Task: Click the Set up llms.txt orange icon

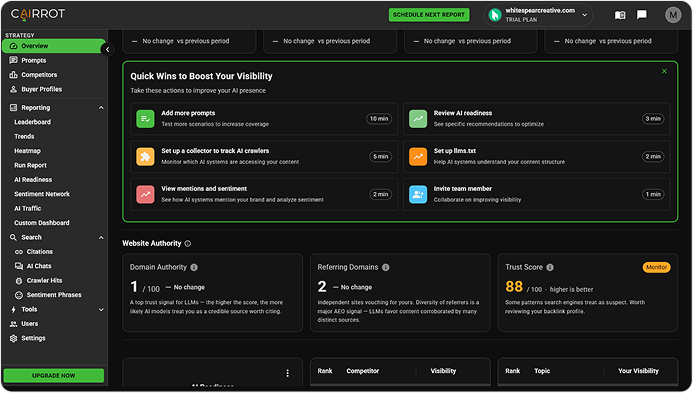Action: tap(418, 156)
